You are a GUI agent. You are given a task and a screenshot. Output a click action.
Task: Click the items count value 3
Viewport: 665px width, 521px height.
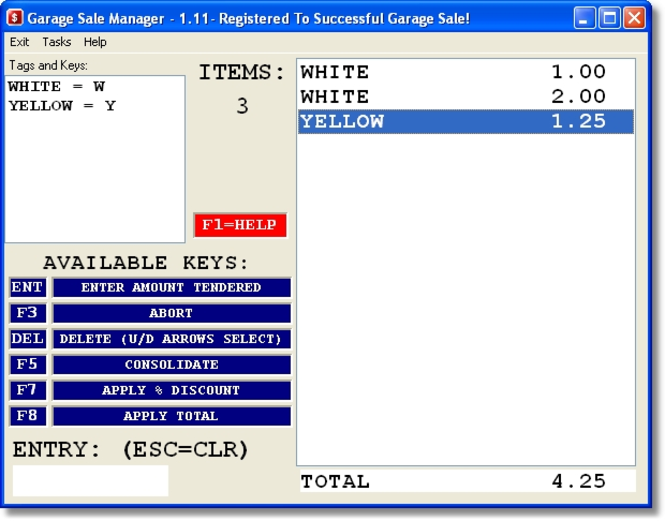click(x=242, y=106)
